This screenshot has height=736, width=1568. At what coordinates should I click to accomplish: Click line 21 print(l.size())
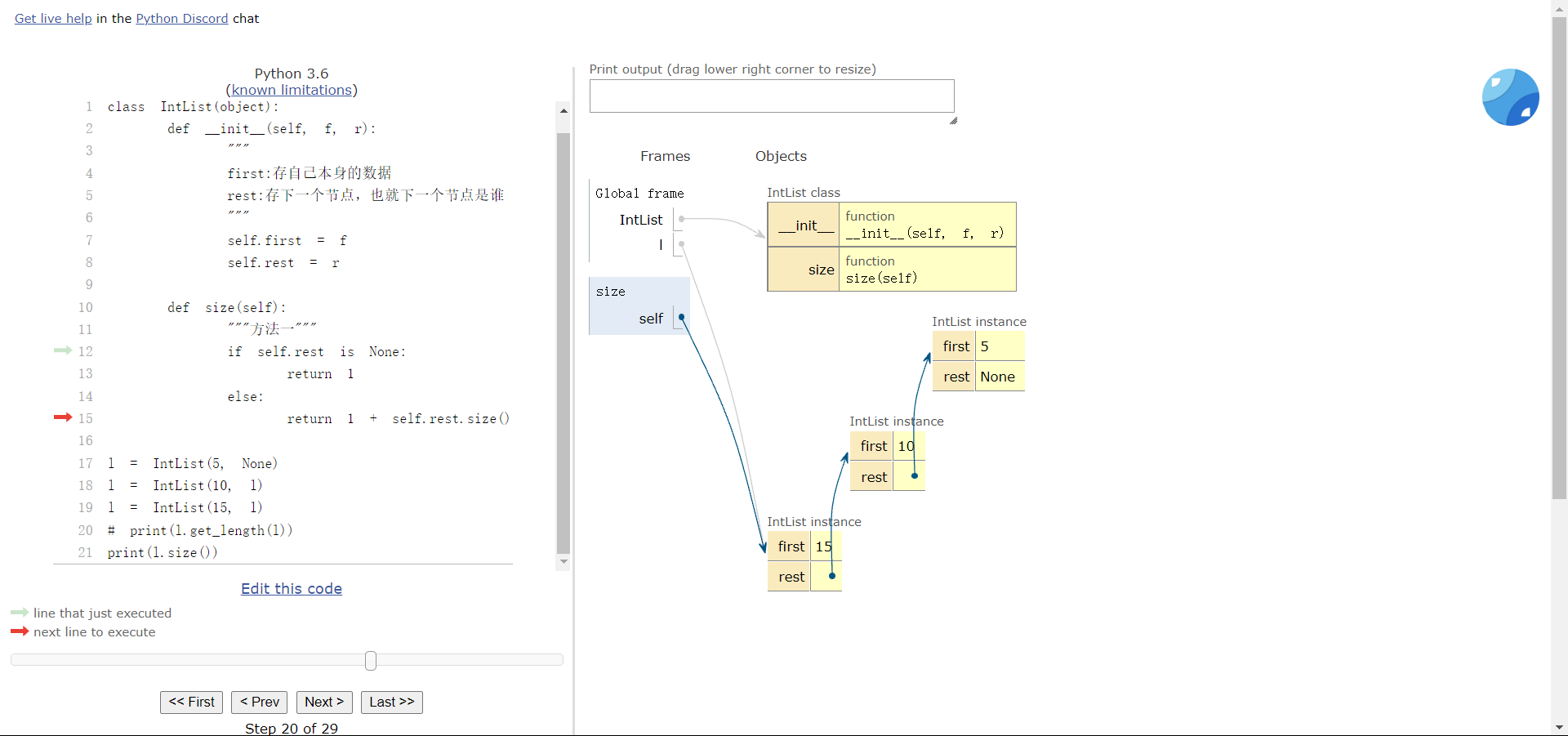point(163,552)
